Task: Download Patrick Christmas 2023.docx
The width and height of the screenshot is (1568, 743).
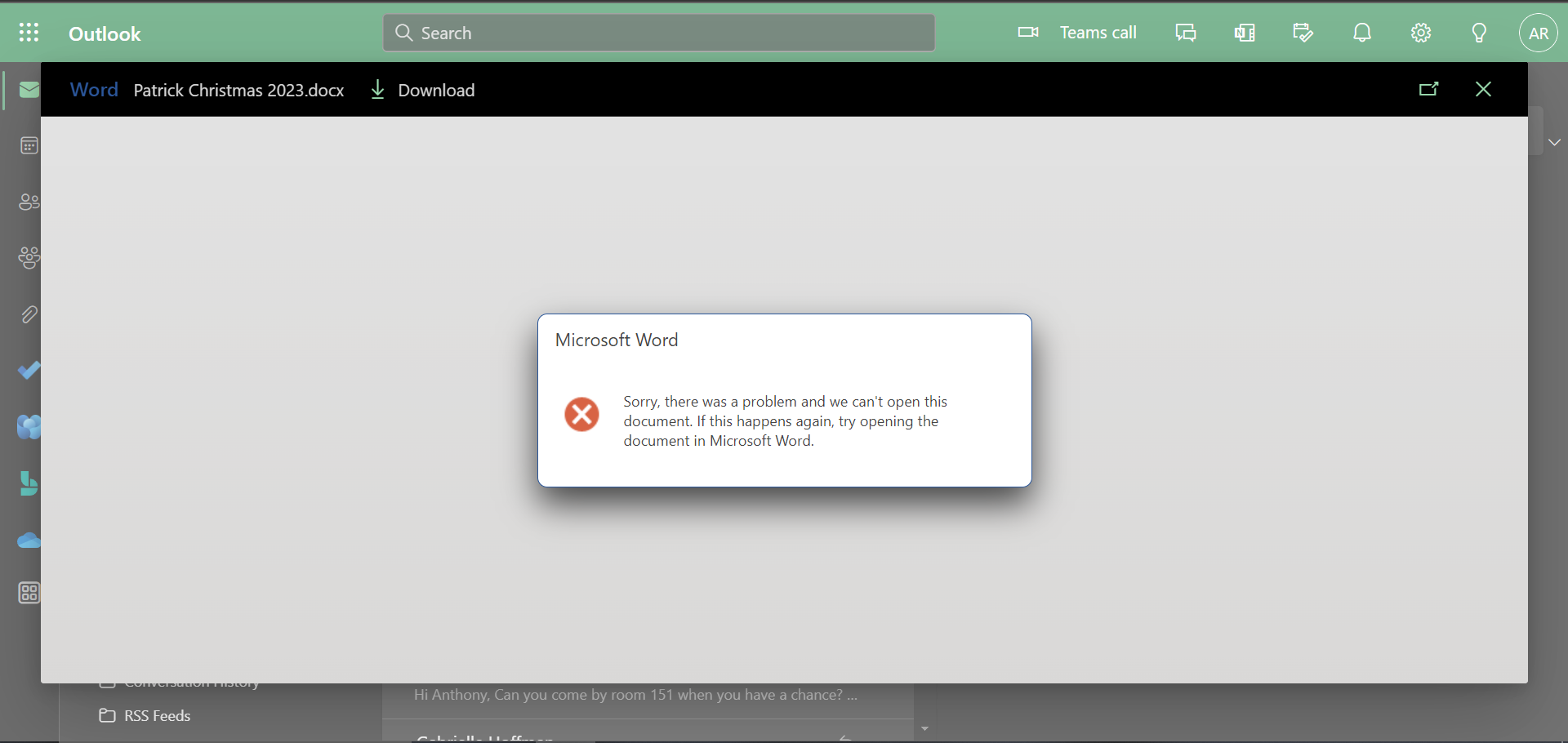Action: pos(421,90)
